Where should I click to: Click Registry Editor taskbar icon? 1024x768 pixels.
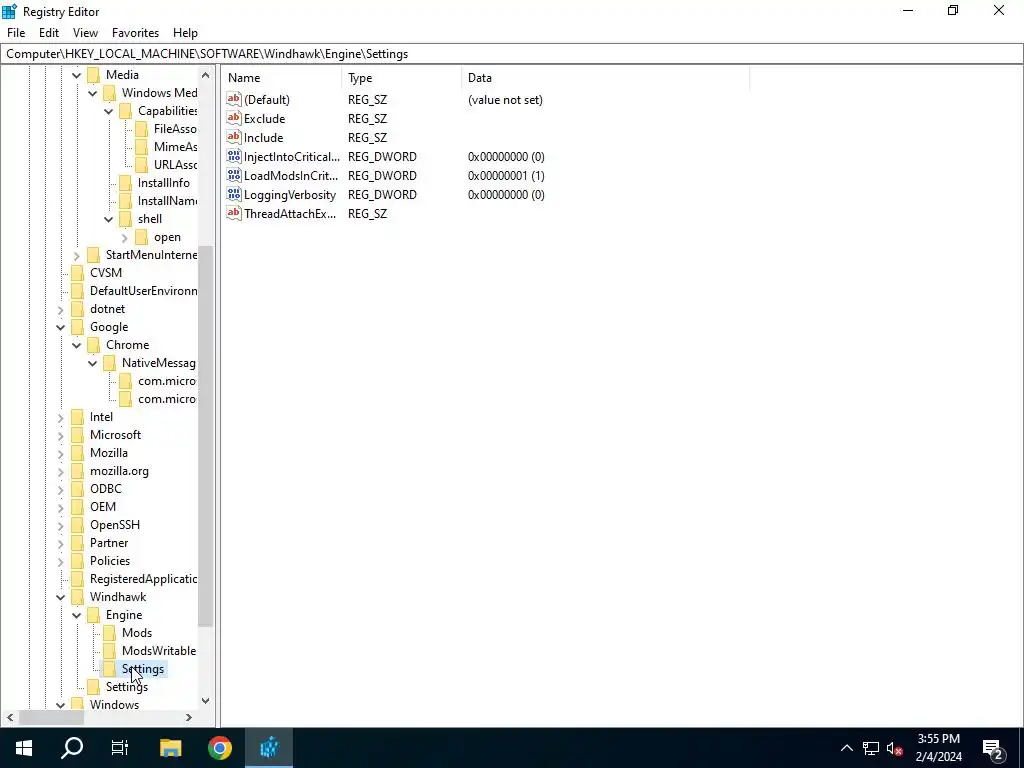pos(269,748)
